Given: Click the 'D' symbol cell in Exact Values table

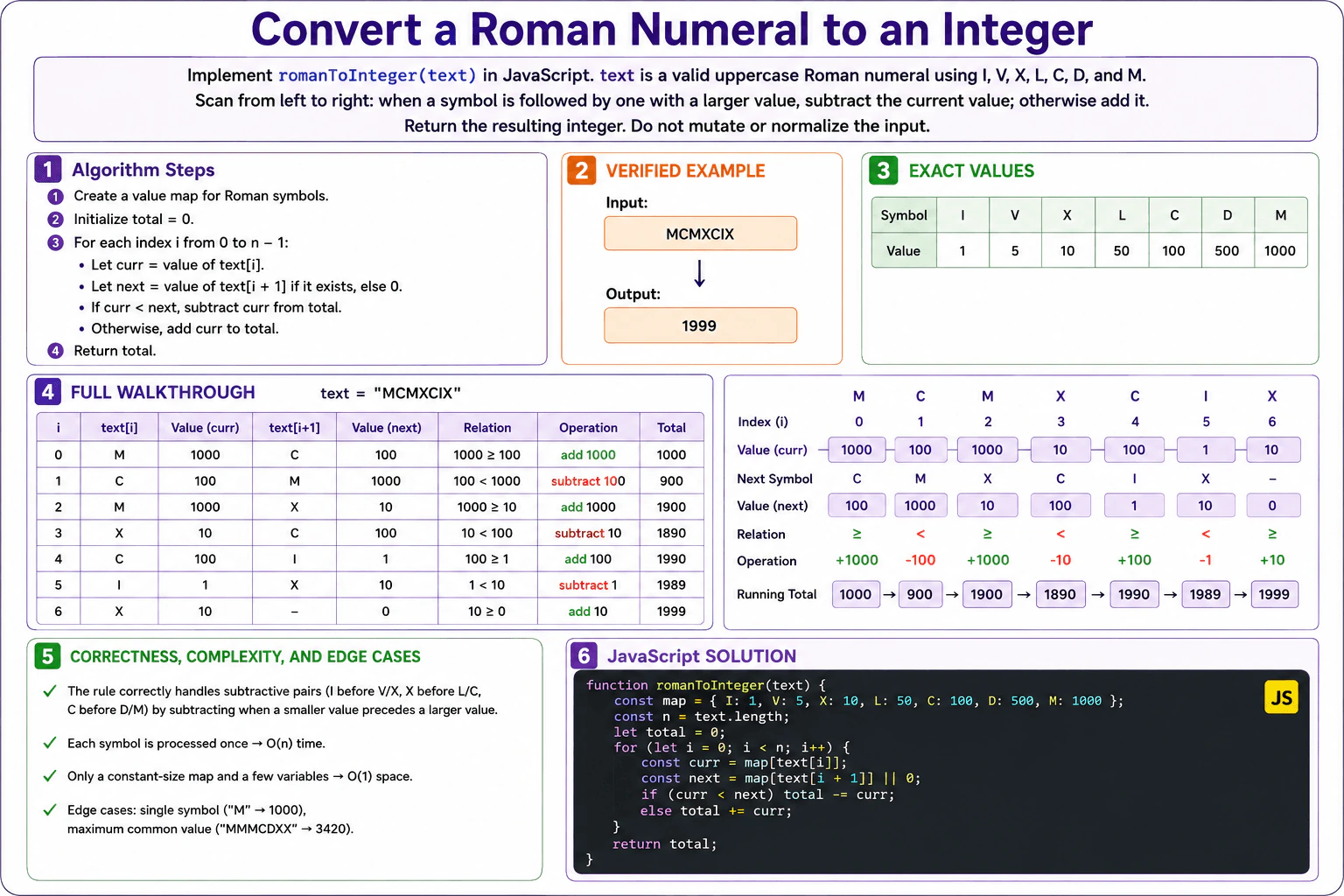Looking at the screenshot, I should (x=1227, y=215).
